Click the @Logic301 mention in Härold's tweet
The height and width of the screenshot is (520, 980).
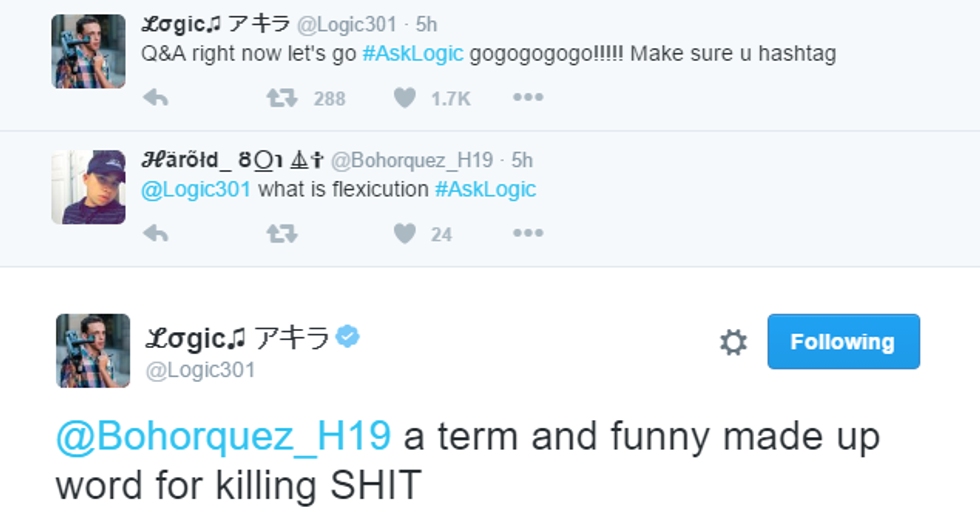196,189
